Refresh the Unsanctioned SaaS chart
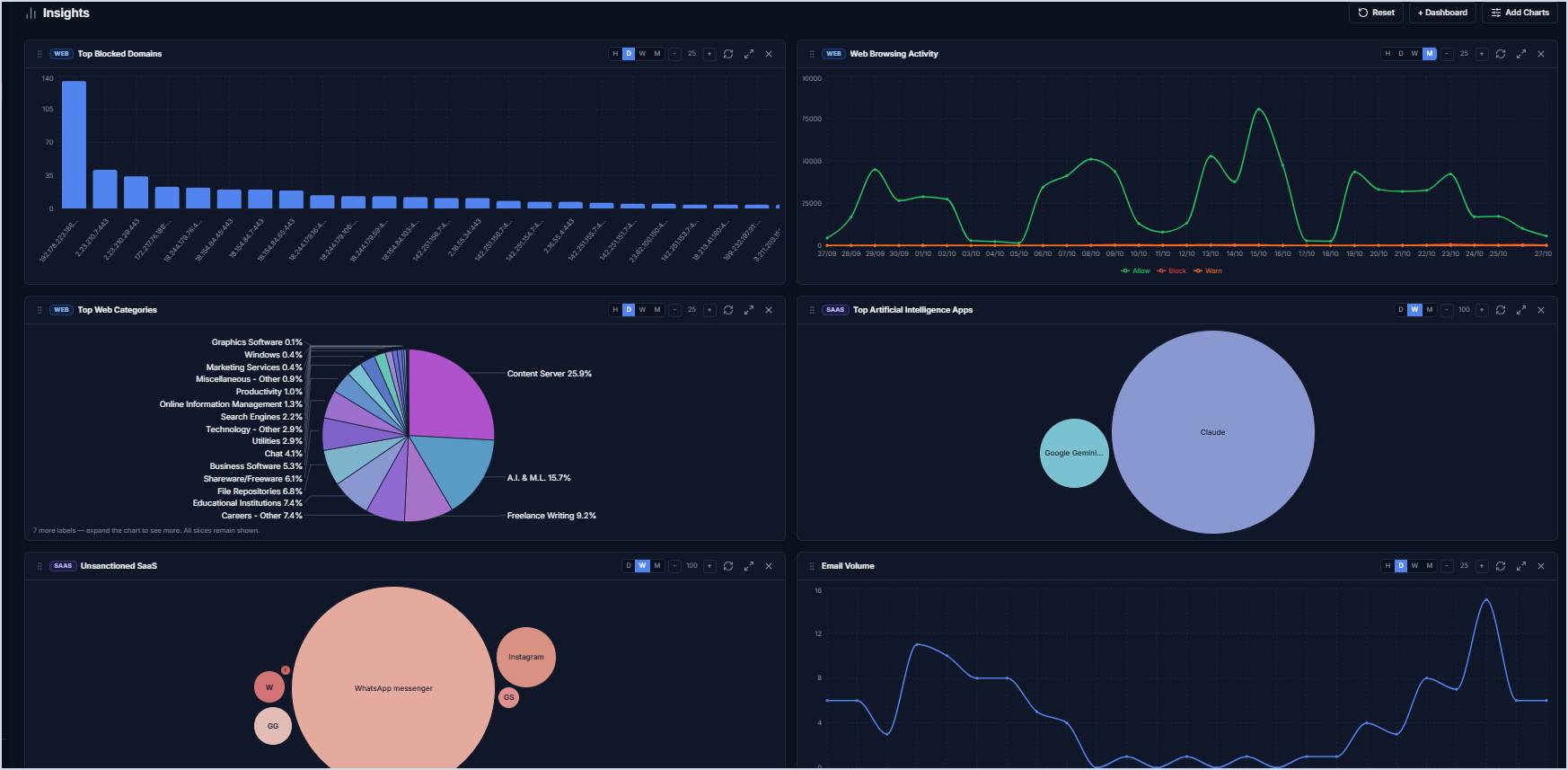The height and width of the screenshot is (770, 1568). pos(728,566)
